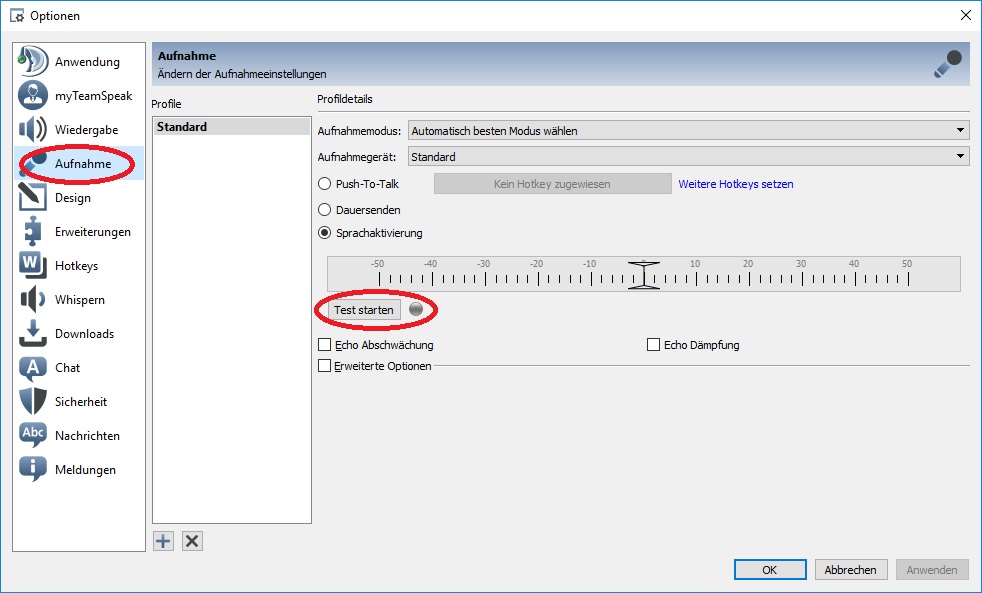Select the Wiedergabe speaker icon
The width and height of the screenshot is (982, 593).
(33, 130)
